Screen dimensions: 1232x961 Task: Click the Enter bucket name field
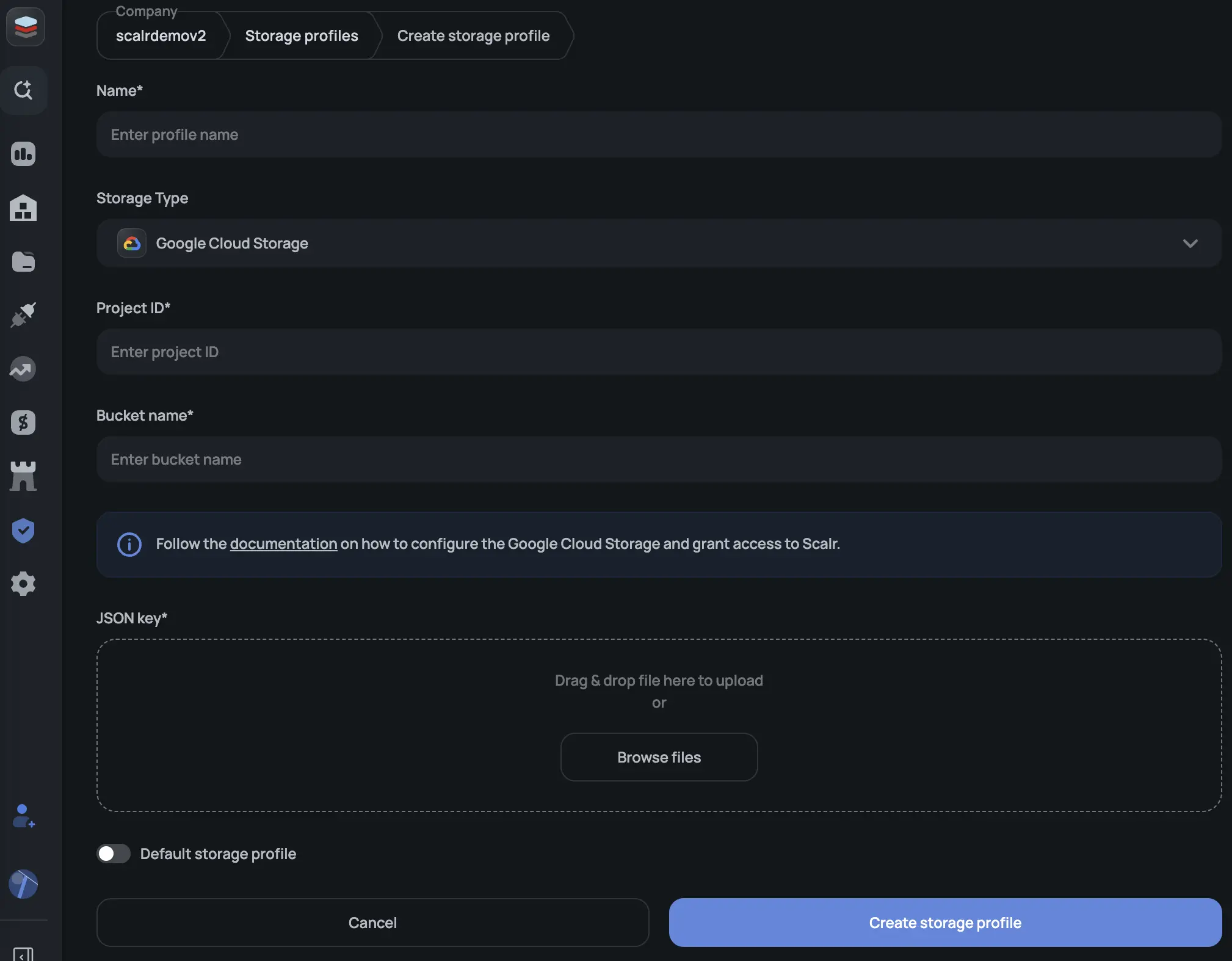[659, 459]
